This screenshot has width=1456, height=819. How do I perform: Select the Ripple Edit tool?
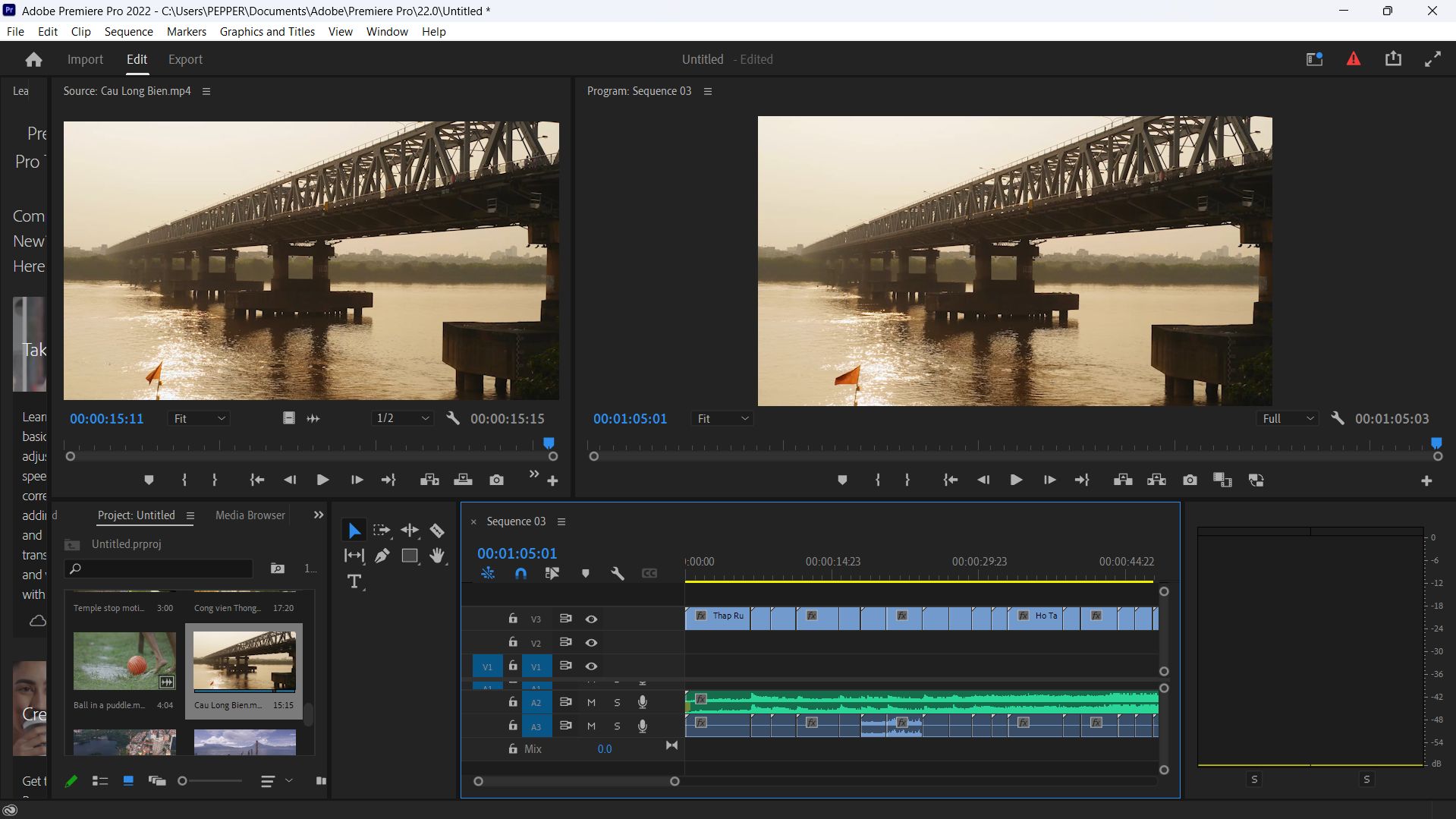point(410,531)
